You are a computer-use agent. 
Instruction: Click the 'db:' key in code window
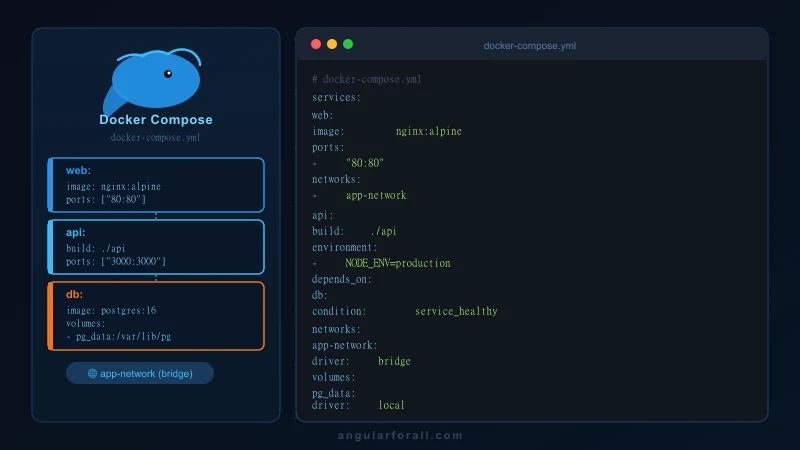(x=320, y=295)
